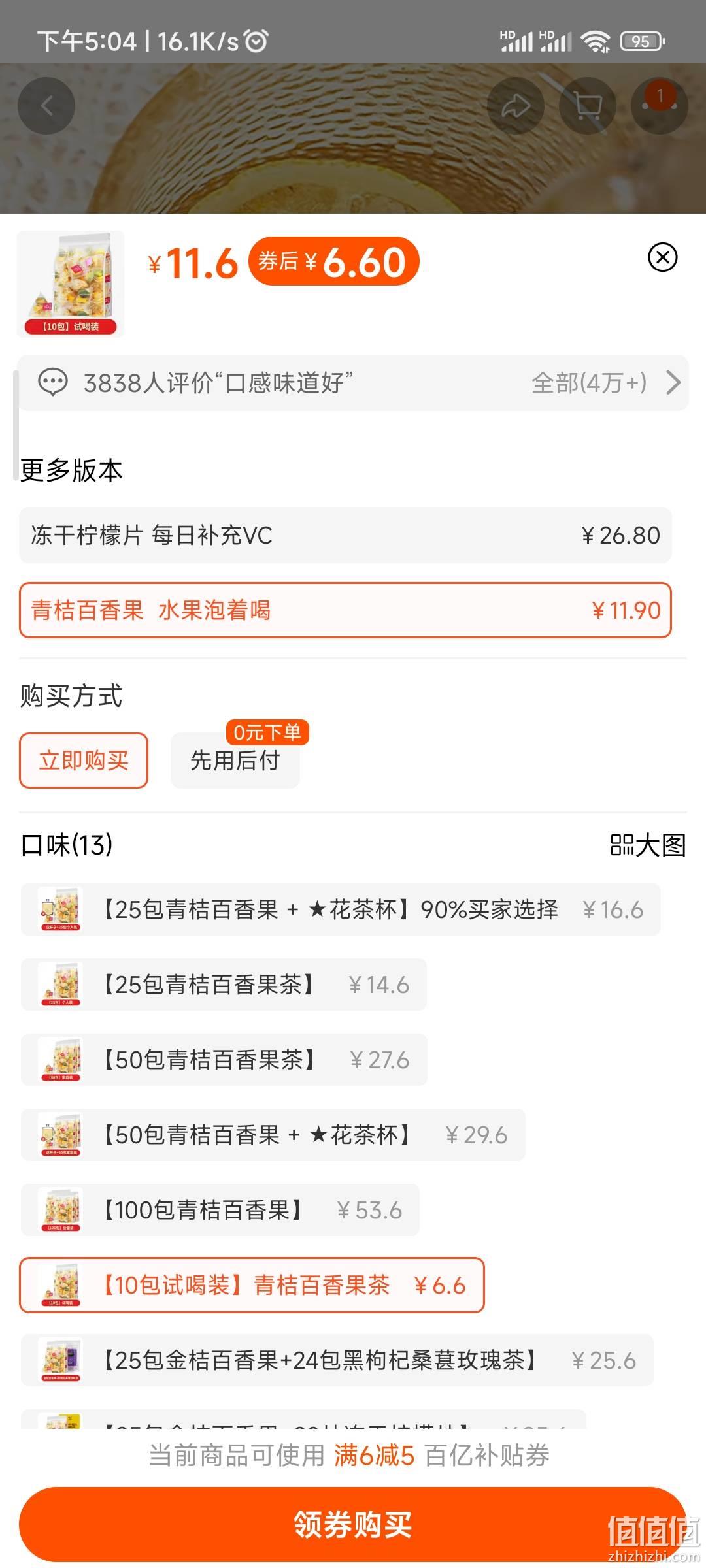Click the vertical scrollbar on left edge
The image size is (706, 1568).
tap(16, 426)
